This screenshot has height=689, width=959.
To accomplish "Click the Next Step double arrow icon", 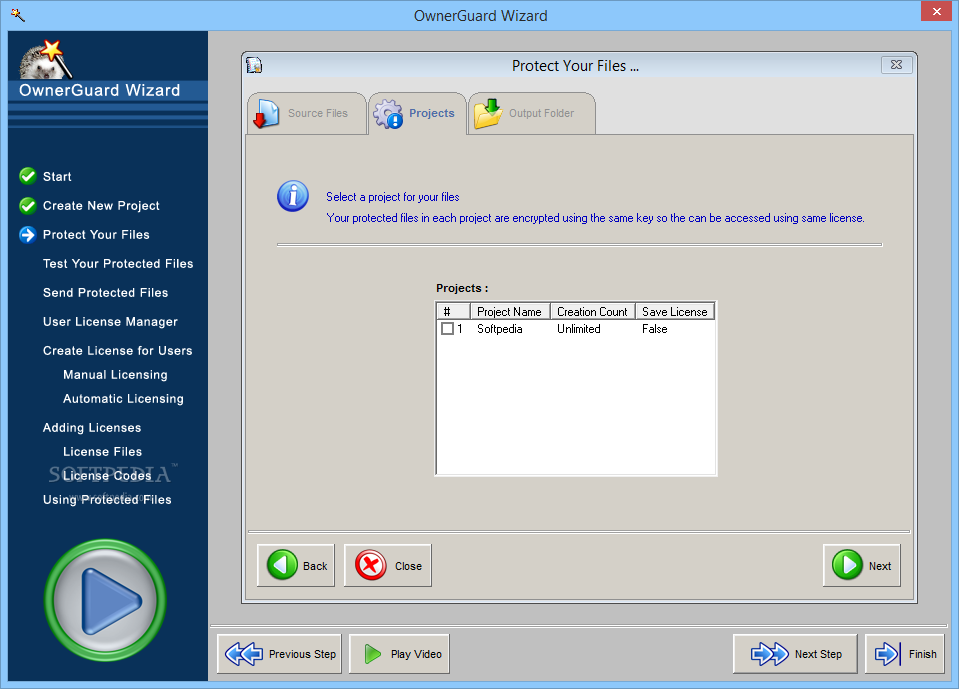I will coord(770,654).
